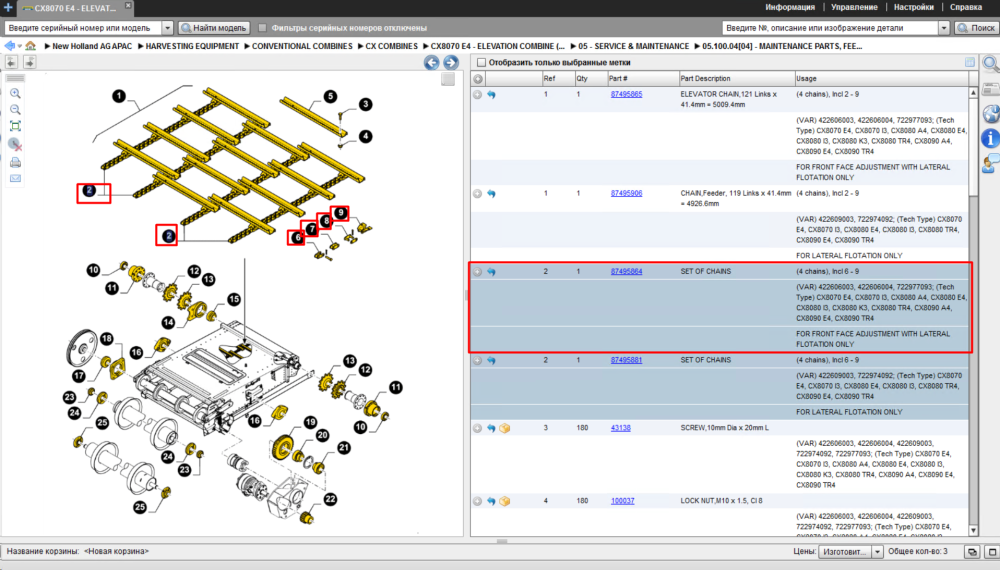Click the Найти модель button
This screenshot has height=570, width=1000.
(x=214, y=28)
